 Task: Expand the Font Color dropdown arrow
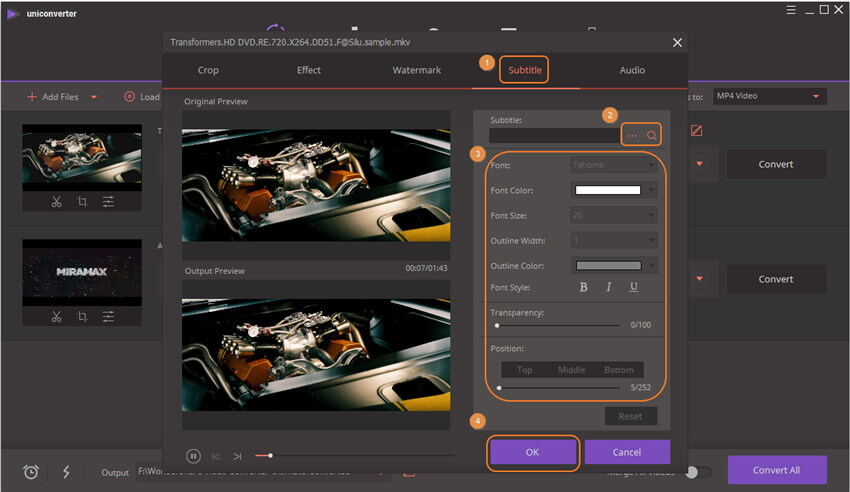651,190
